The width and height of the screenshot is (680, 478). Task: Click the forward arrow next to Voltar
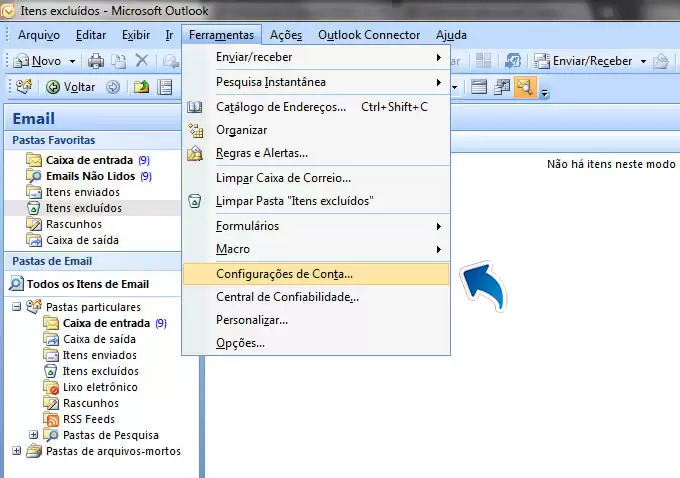point(113,87)
